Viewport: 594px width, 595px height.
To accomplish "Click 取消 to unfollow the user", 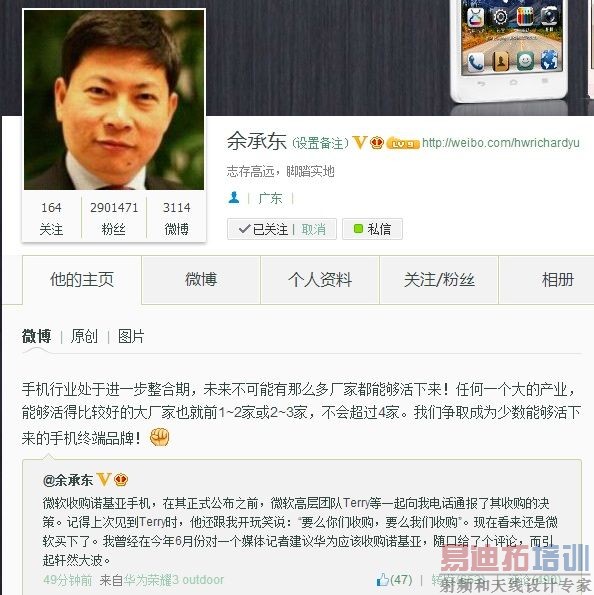I will pos(314,229).
